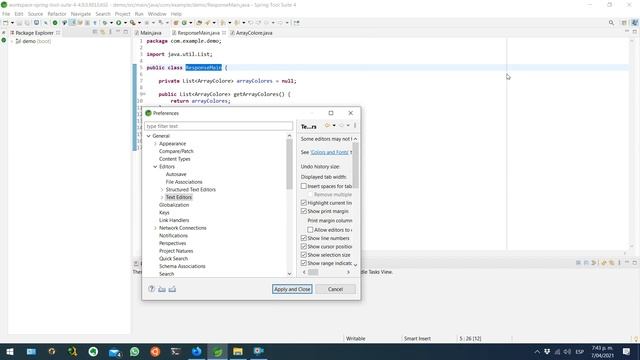The height and width of the screenshot is (360, 640).
Task: Click the back navigation arrow in Preferences
Action: pos(327,126)
